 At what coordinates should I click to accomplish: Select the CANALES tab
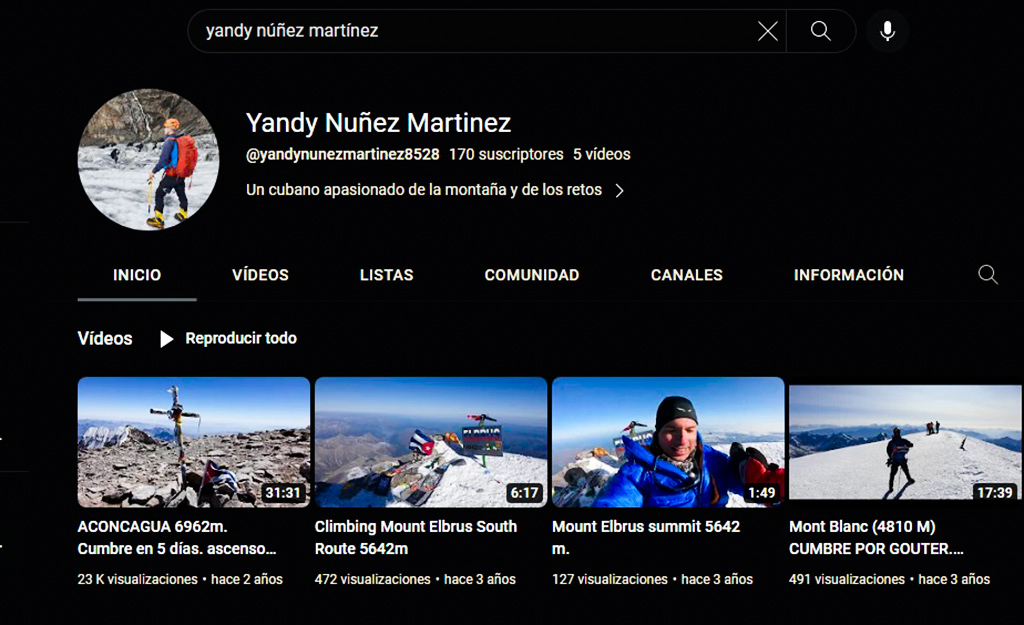(x=686, y=275)
